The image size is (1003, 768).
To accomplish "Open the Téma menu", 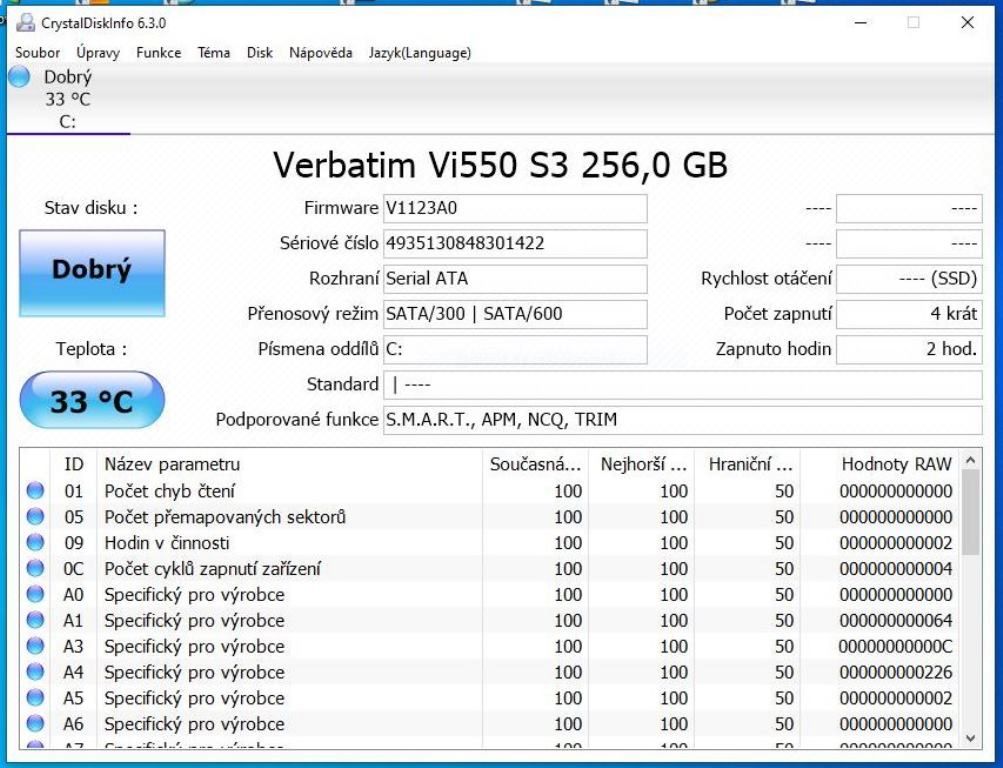I will coord(213,53).
